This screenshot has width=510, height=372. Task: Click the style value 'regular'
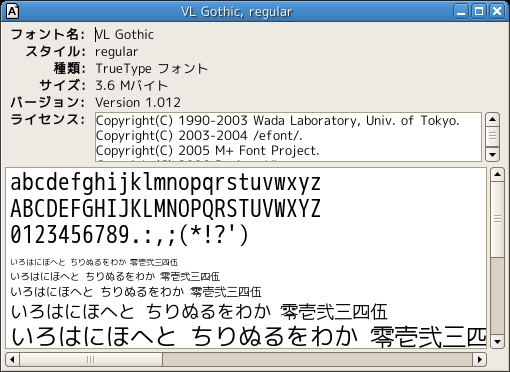116,52
